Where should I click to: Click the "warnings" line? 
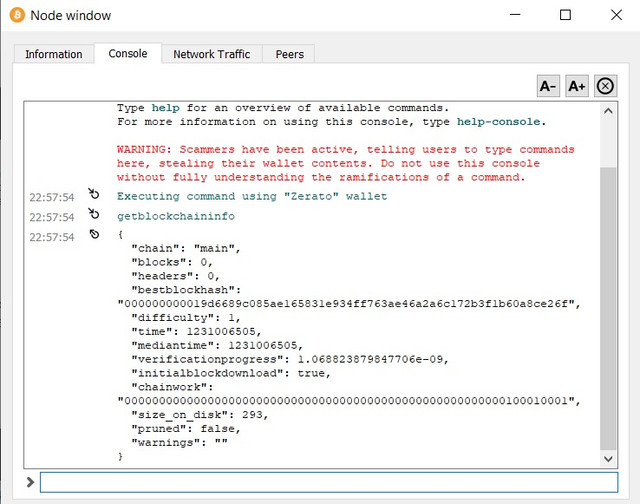click(x=179, y=443)
